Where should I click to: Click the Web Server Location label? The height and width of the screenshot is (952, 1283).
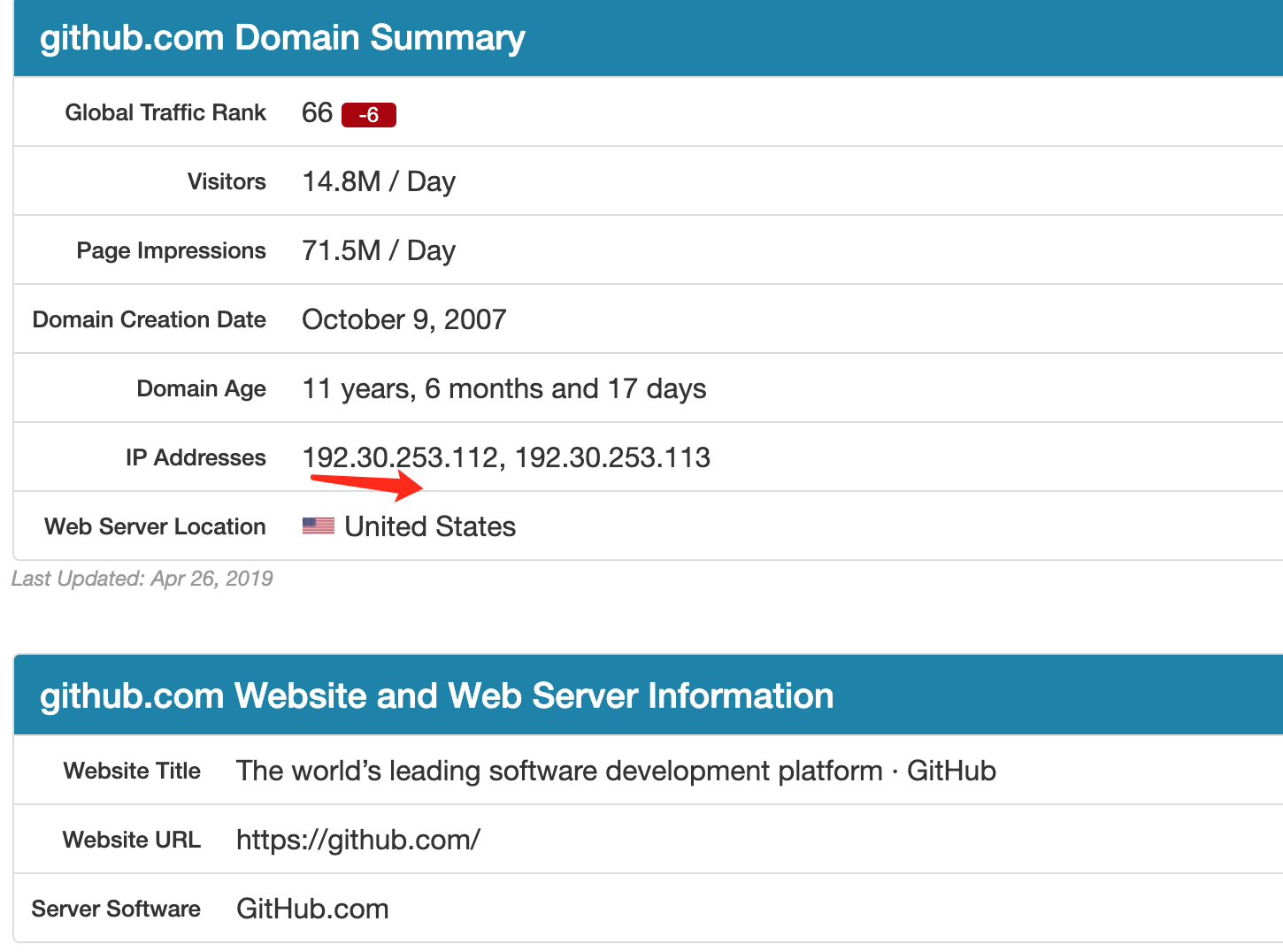point(155,526)
